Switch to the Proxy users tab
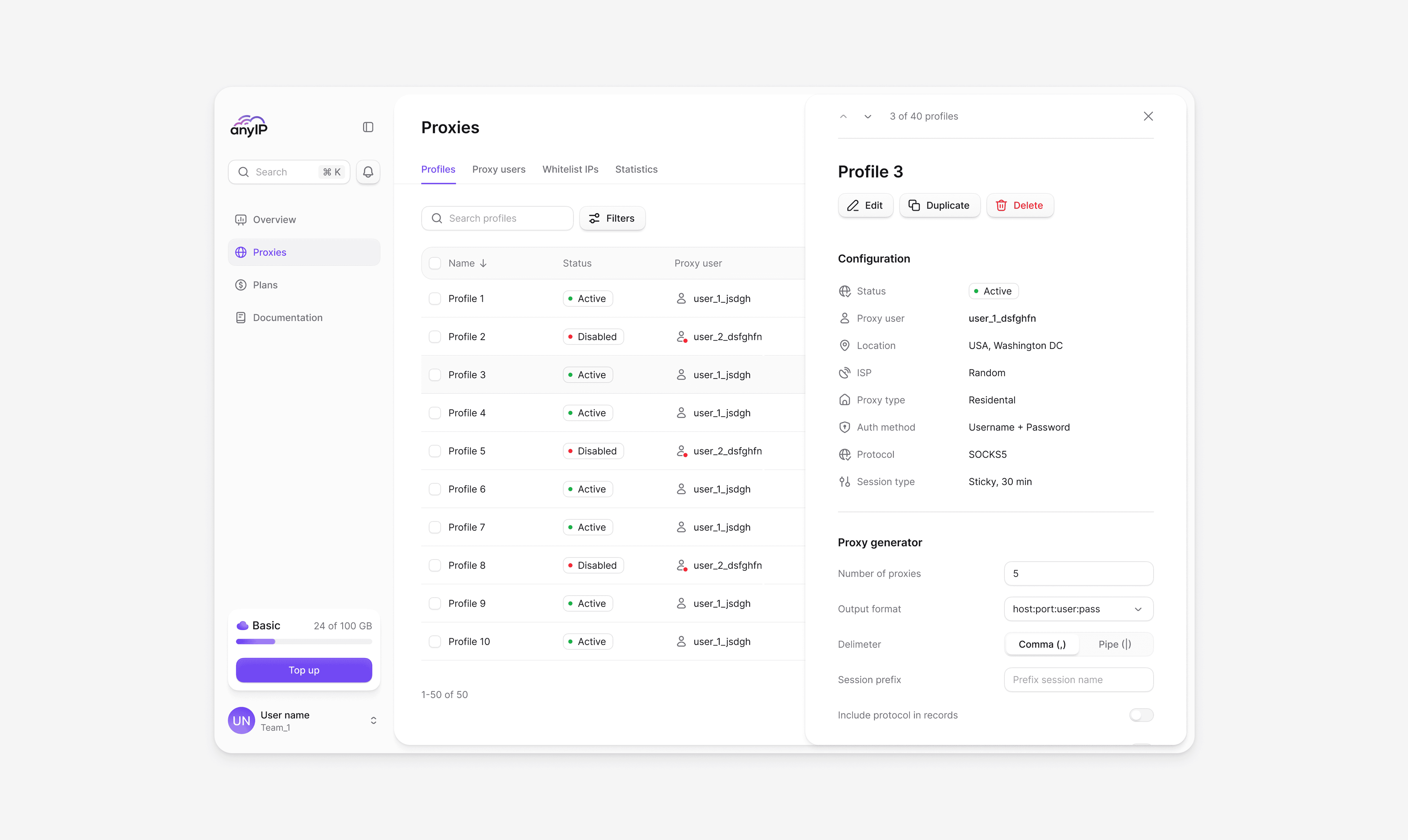1408x840 pixels. coord(498,169)
